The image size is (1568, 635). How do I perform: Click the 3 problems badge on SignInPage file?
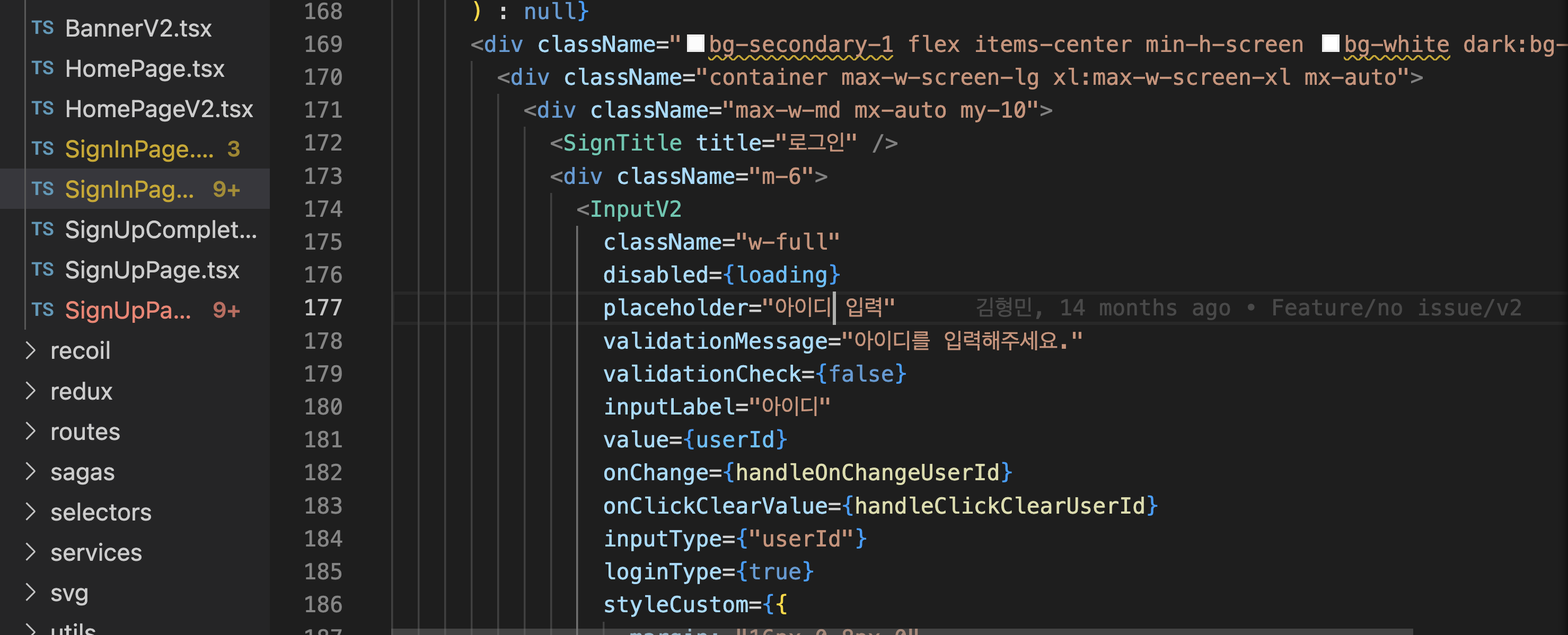(x=233, y=149)
